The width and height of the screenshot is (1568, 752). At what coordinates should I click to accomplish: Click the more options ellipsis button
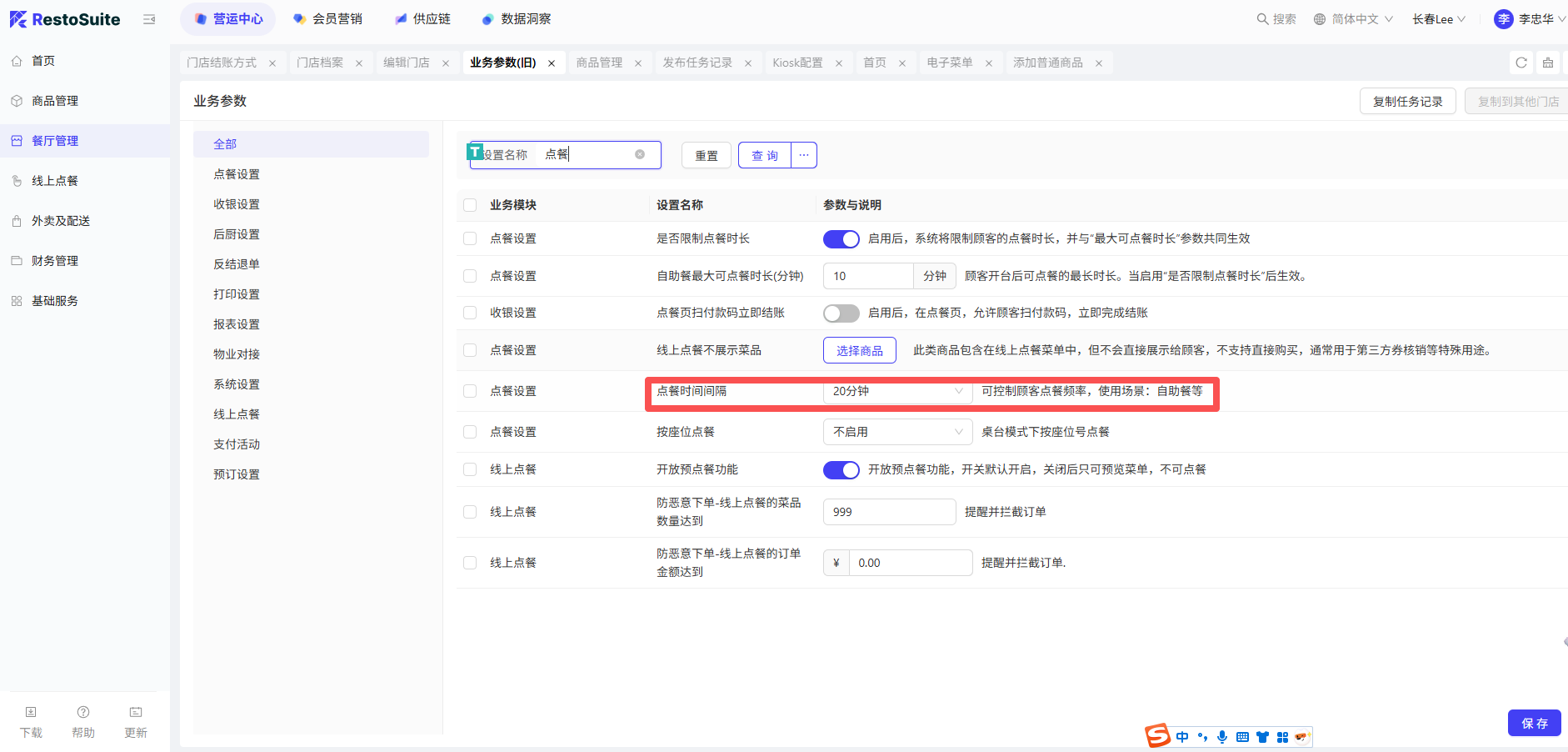pos(804,155)
